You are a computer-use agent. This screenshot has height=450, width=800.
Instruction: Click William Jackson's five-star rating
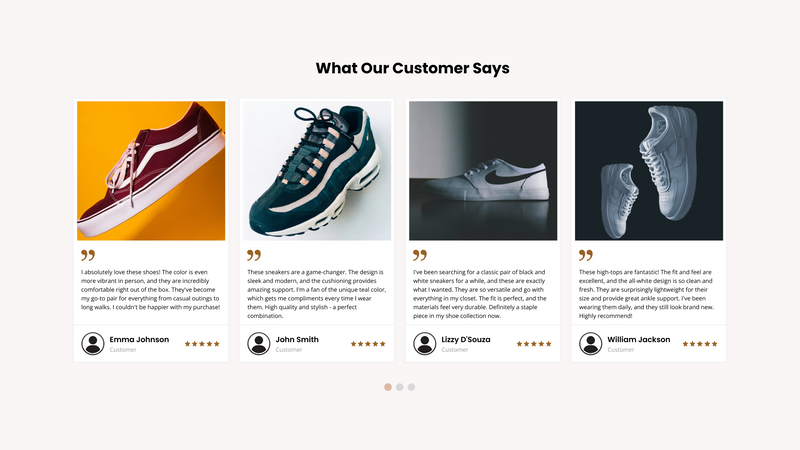click(x=700, y=344)
